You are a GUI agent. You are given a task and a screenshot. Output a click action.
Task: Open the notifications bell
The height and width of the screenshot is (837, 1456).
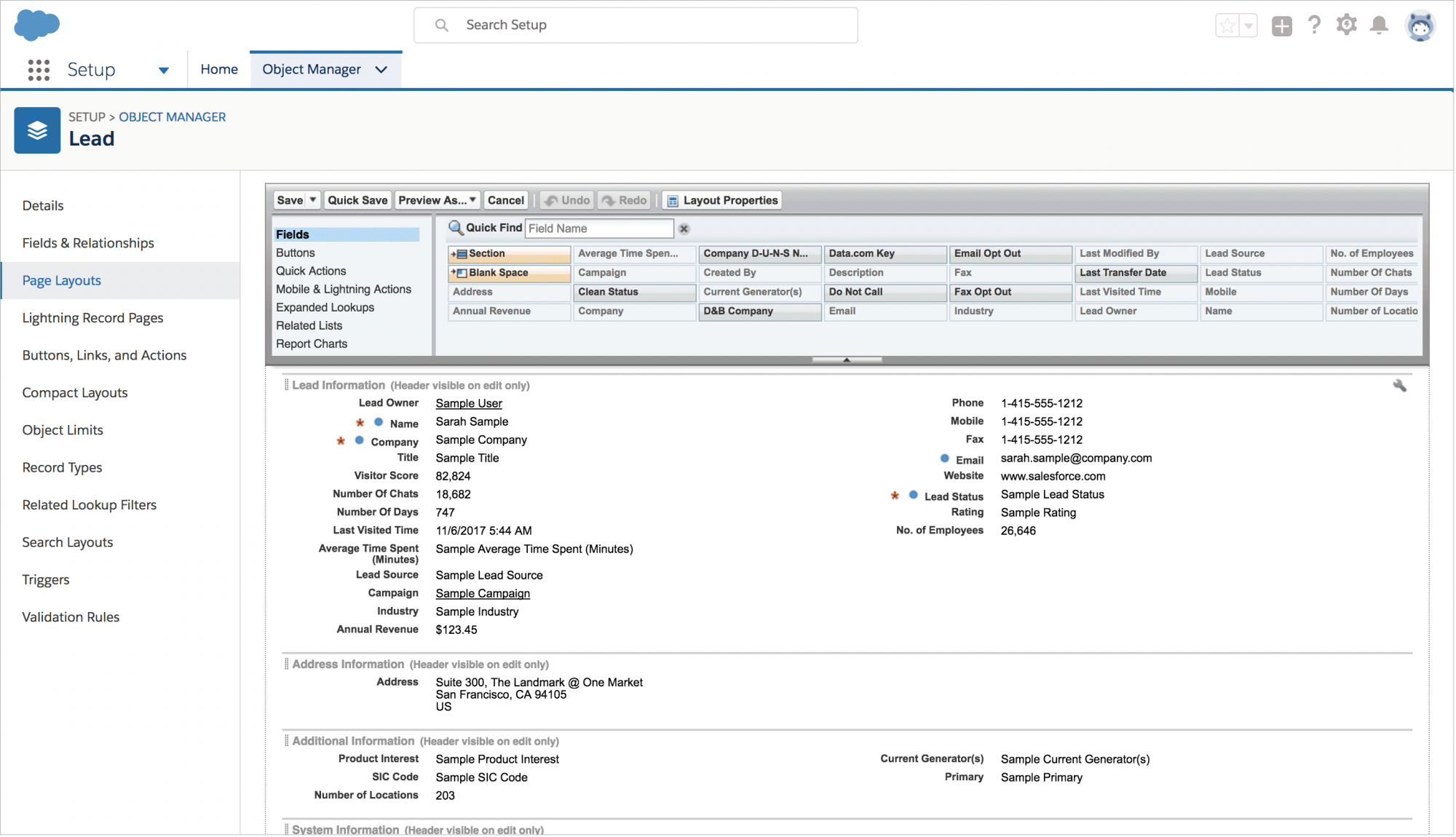click(1379, 25)
